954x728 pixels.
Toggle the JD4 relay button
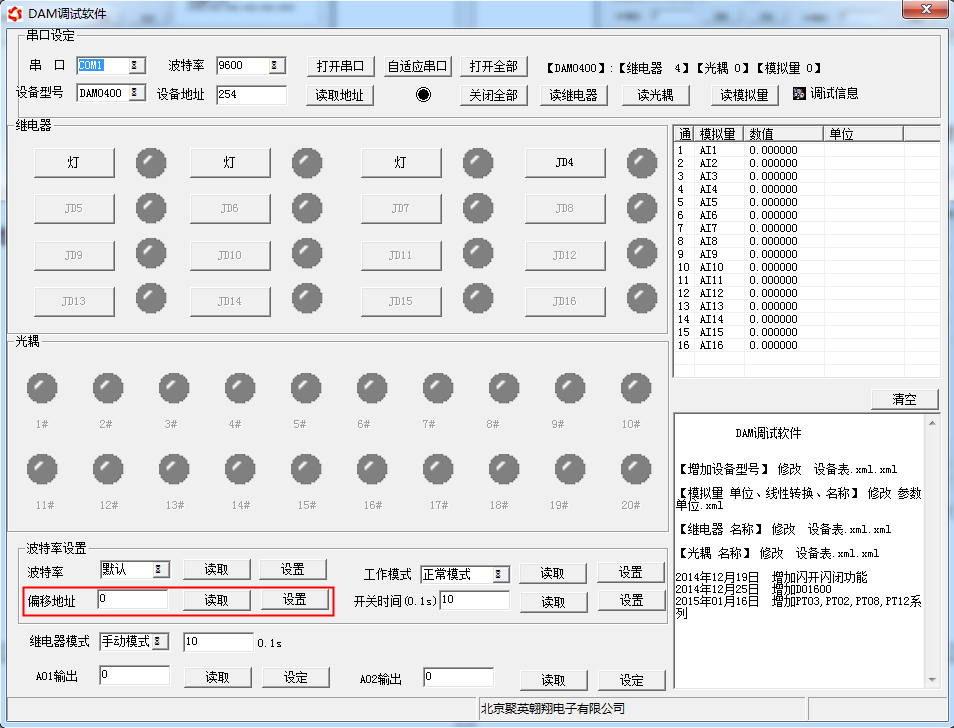(564, 162)
